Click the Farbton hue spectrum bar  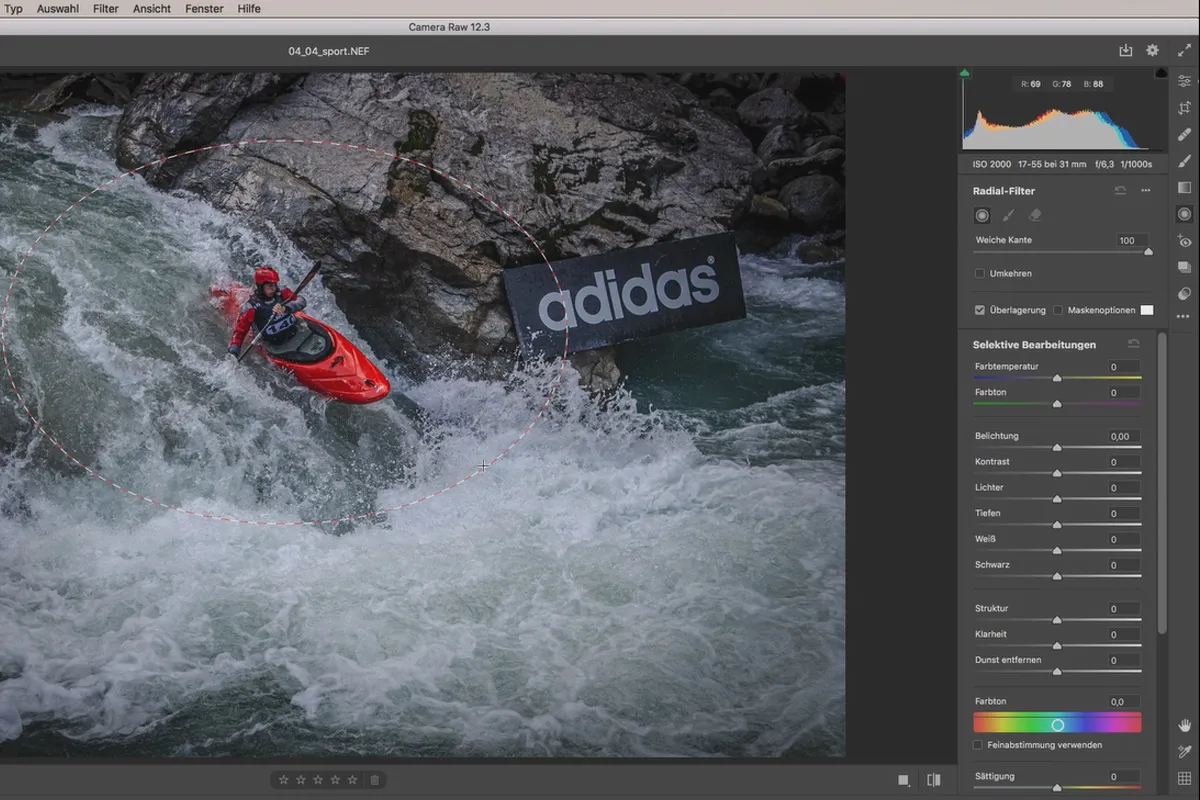[x=1057, y=723]
